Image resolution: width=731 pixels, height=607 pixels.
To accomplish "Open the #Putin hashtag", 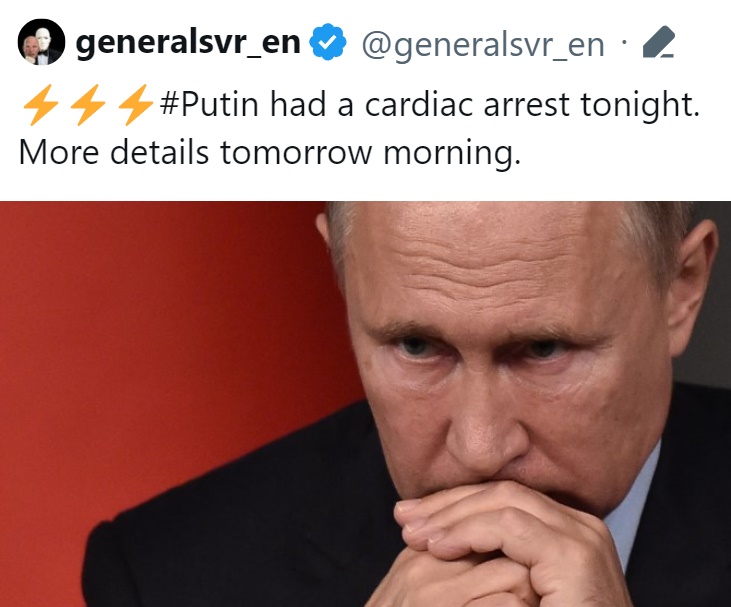I will tap(206, 105).
